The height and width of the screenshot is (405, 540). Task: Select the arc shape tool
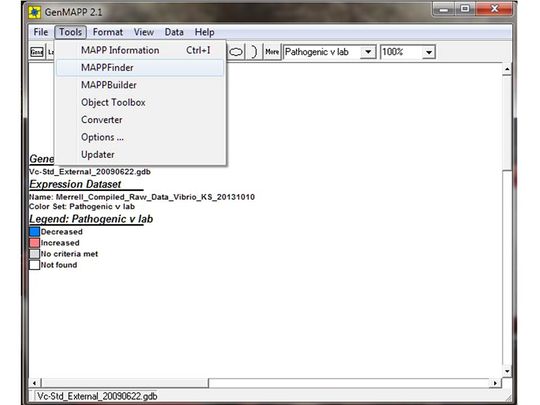253,52
